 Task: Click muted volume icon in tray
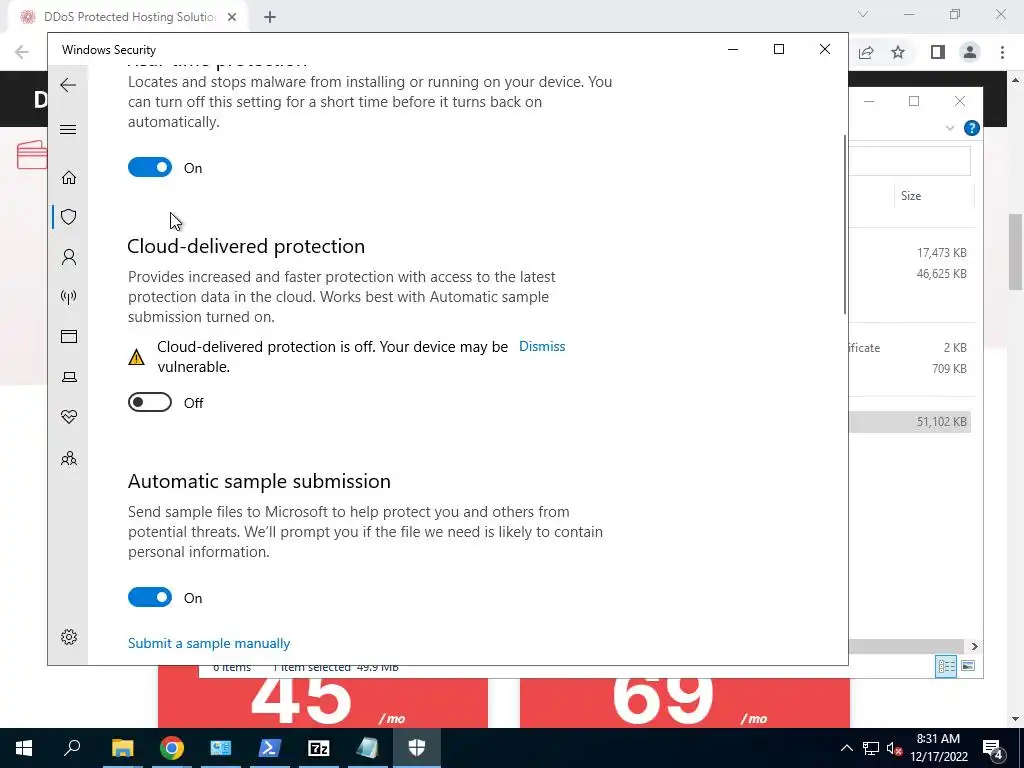[x=894, y=748]
